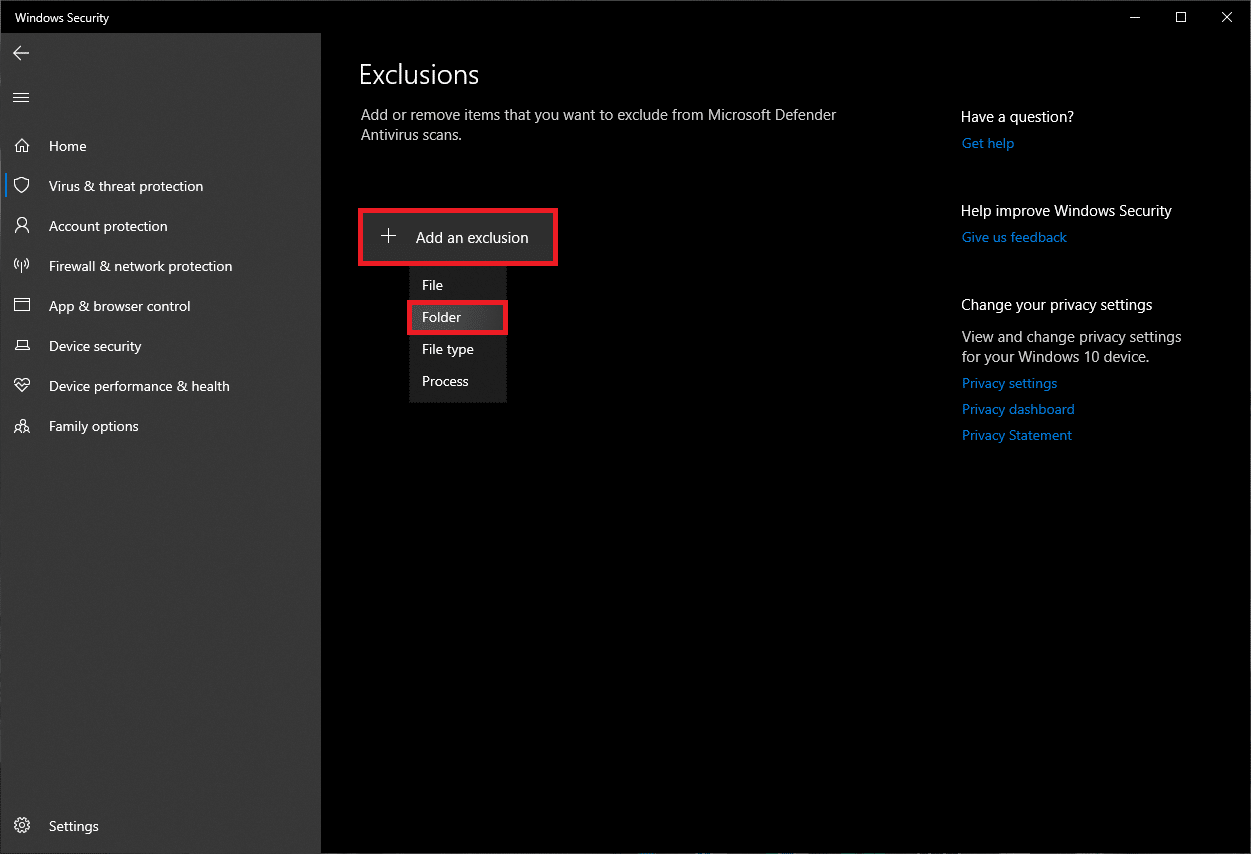Choose File from the exclusion menu
The image size is (1251, 854).
tap(433, 285)
